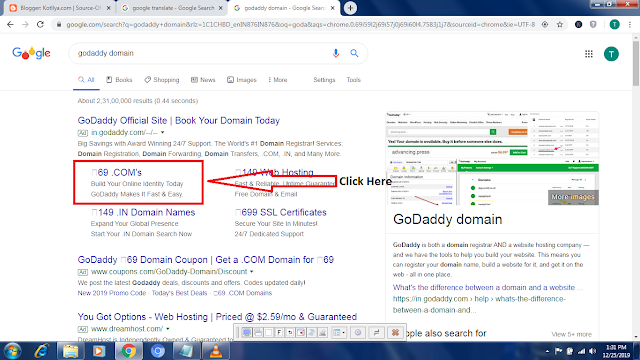The image size is (640, 360).
Task: Open 149 Web Hosting sitelink
Action: coord(274,173)
